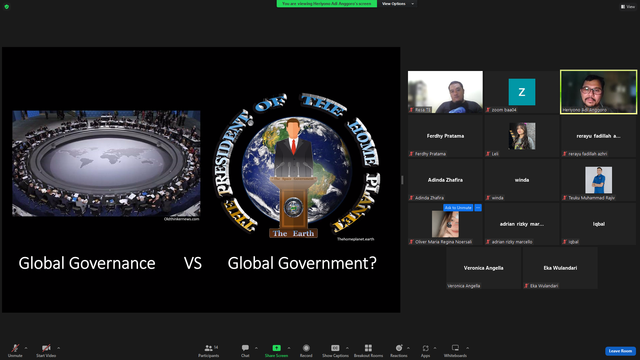The image size is (640, 360).
Task: Expand arrow beside Apps
Action: point(435,348)
